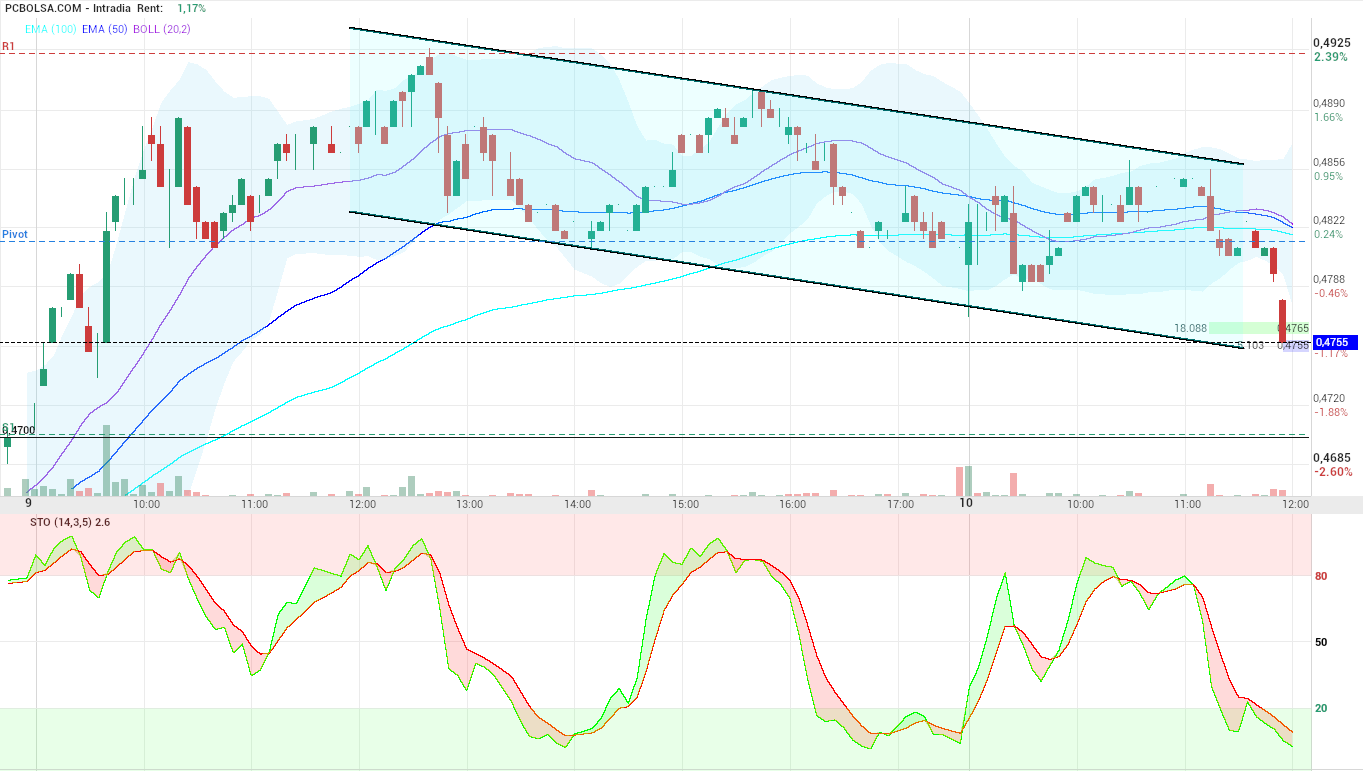This screenshot has width=1363, height=771.
Task: Click the 0,4685 price axis label
Action: 1332,457
